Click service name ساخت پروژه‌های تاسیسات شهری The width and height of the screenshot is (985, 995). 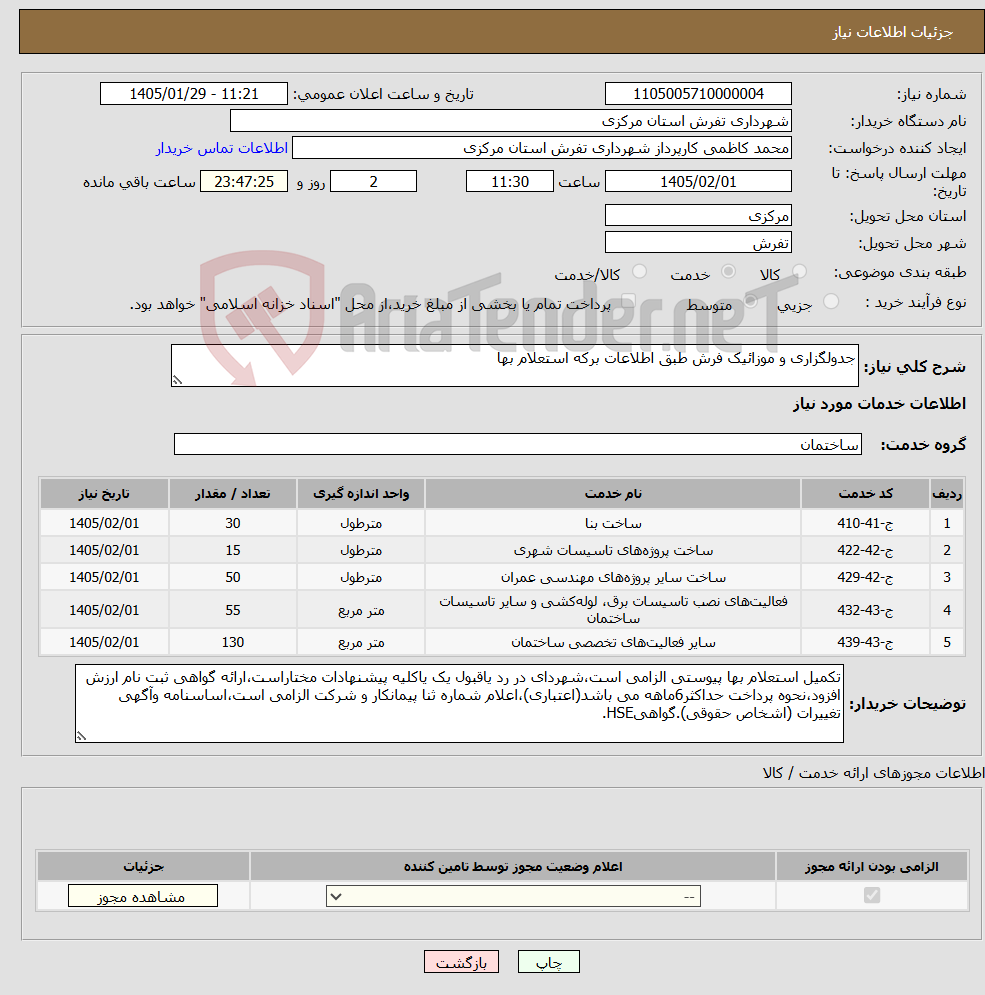(613, 550)
